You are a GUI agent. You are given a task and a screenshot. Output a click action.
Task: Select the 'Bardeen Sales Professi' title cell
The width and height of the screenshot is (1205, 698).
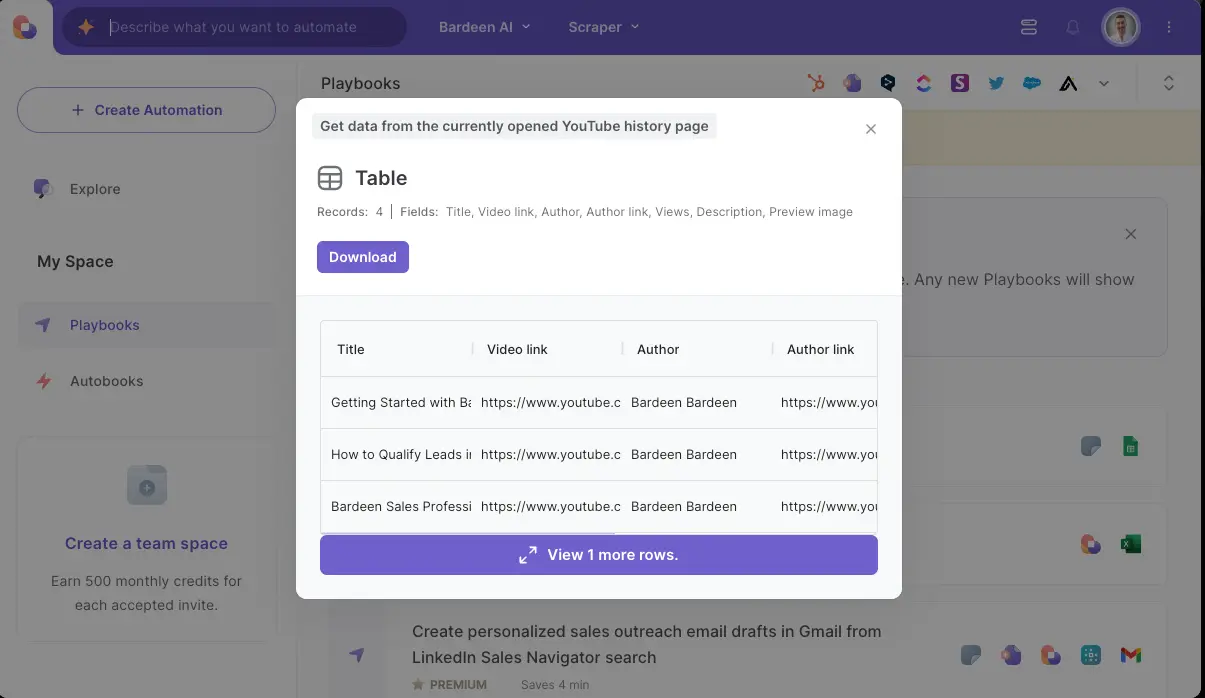(x=401, y=506)
